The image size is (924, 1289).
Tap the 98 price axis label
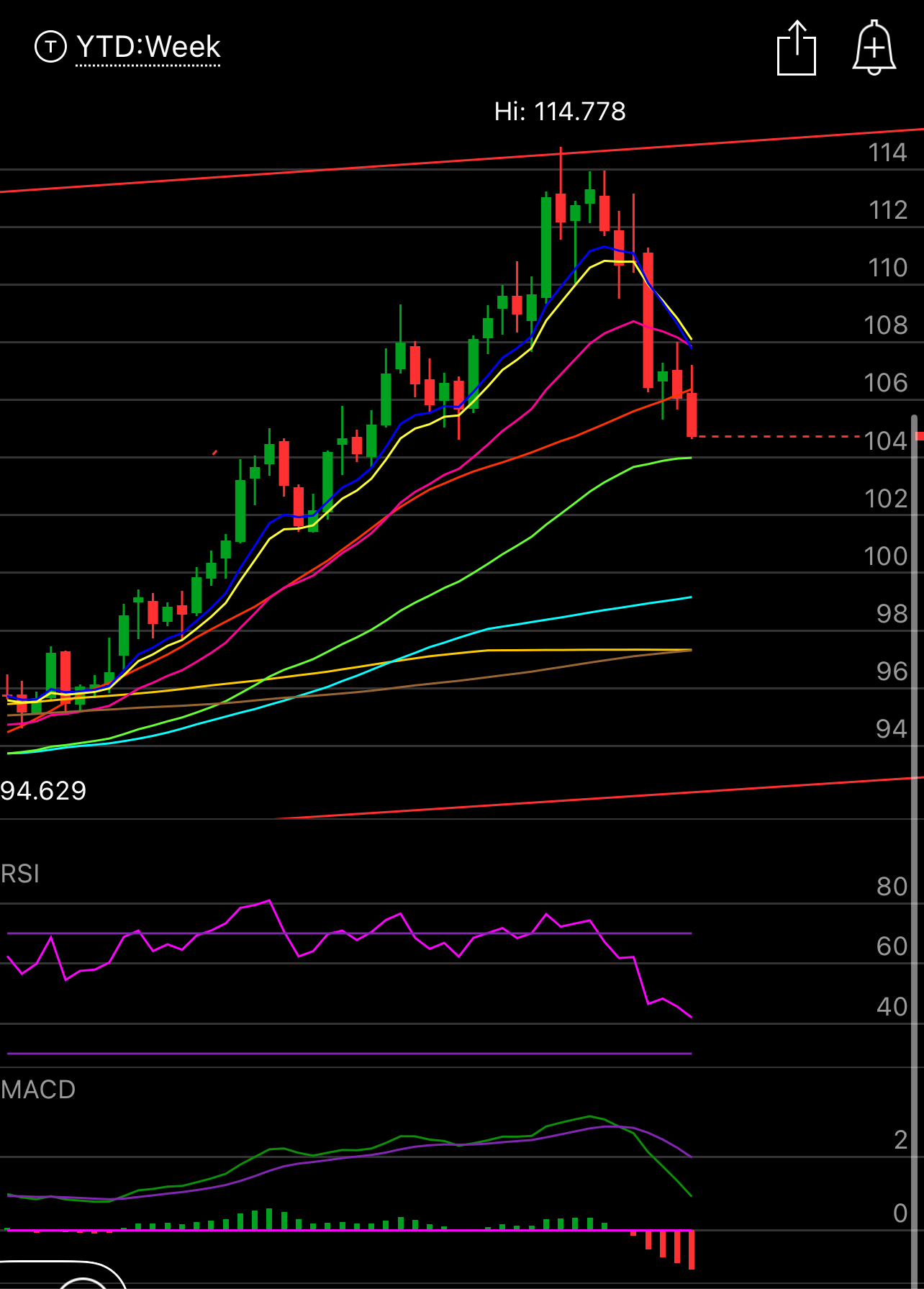tap(892, 613)
